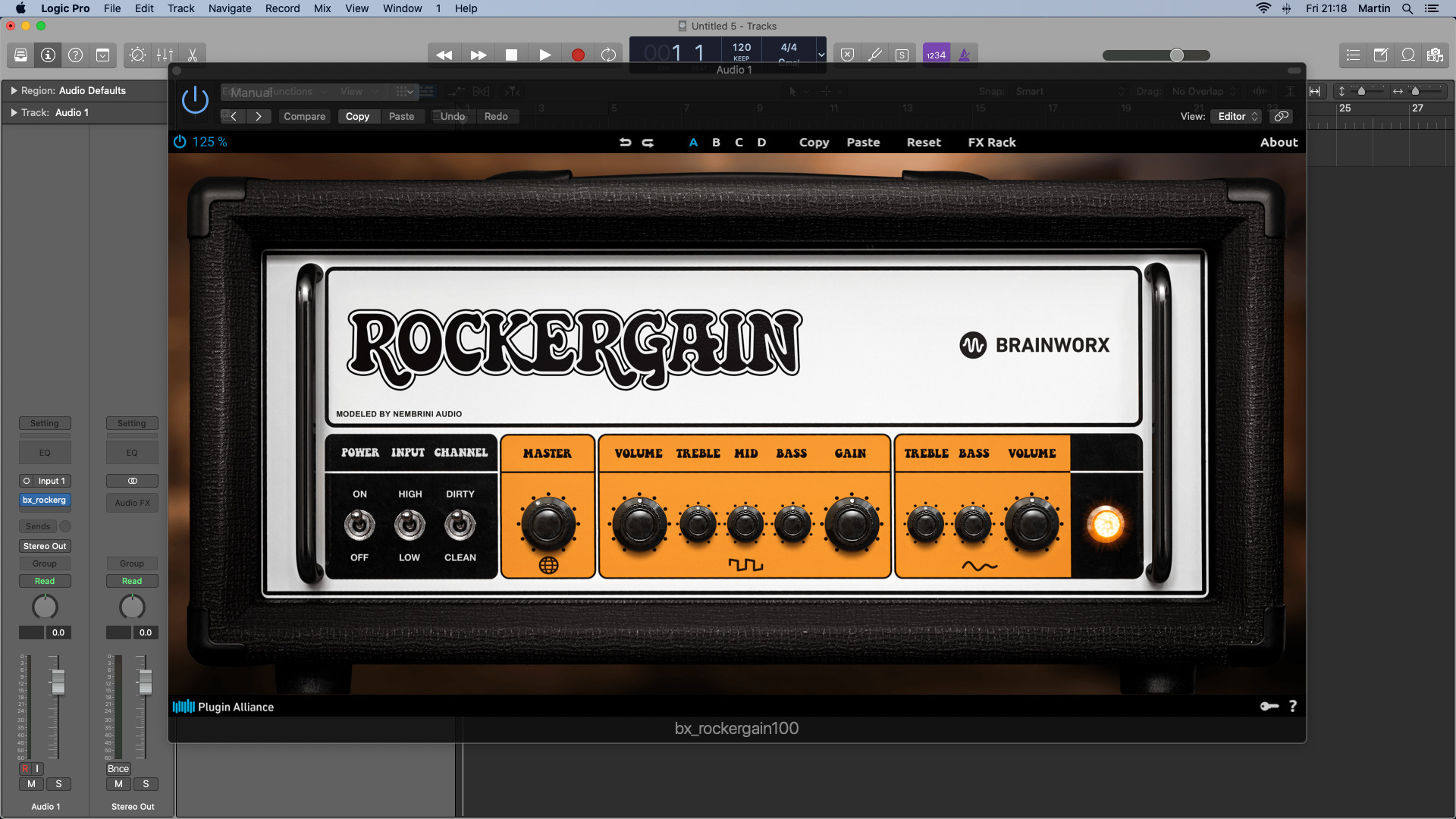1456x819 pixels.
Task: Click the plugin help question mark
Action: point(1293,706)
